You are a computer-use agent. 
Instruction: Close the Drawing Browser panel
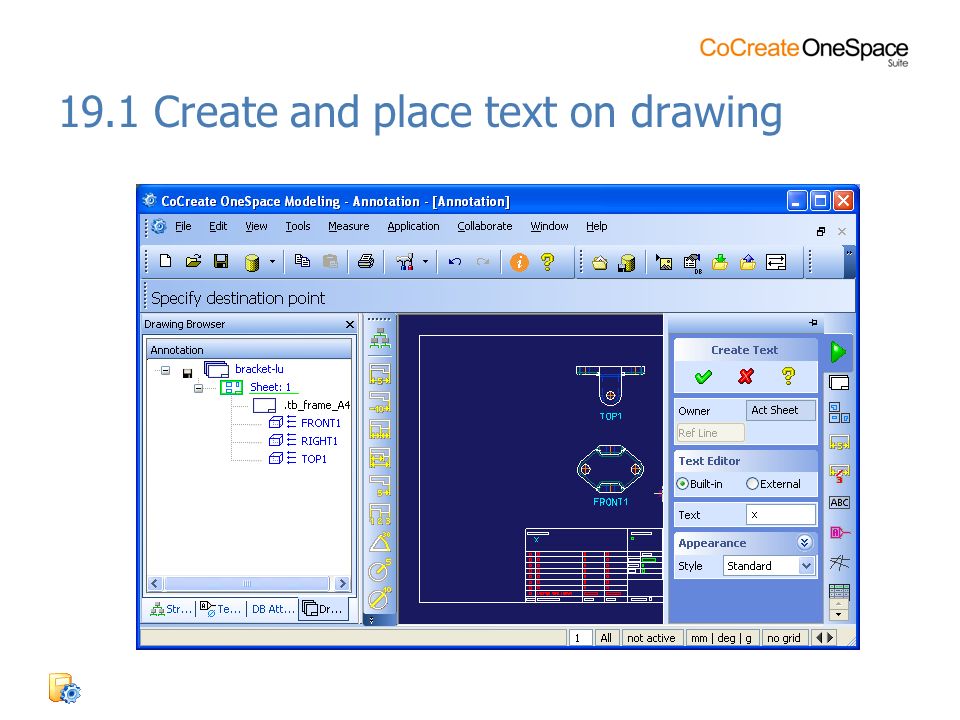[350, 324]
